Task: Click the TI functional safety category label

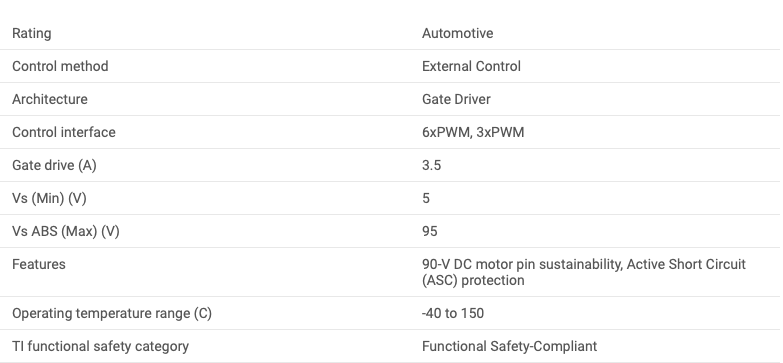Action: 100,346
